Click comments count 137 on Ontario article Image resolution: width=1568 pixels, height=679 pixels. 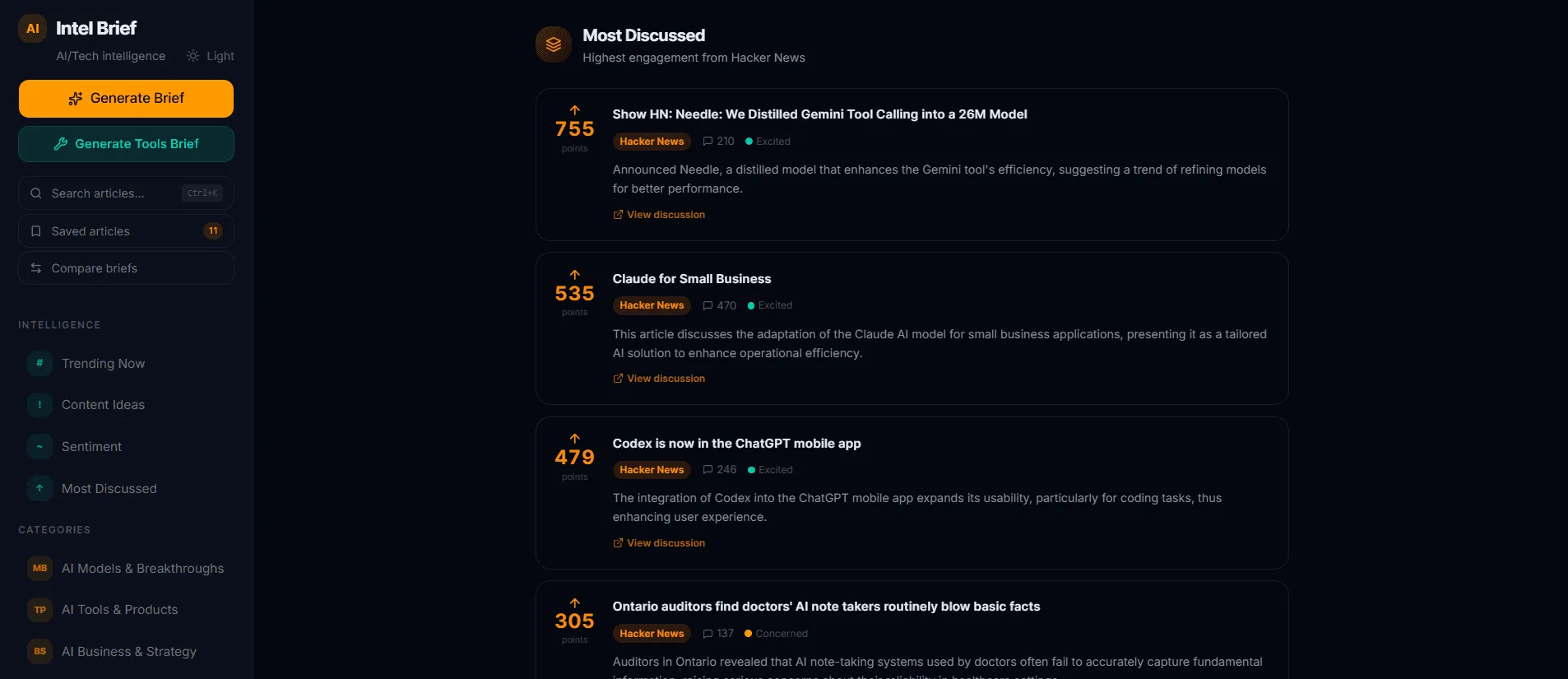tap(718, 634)
